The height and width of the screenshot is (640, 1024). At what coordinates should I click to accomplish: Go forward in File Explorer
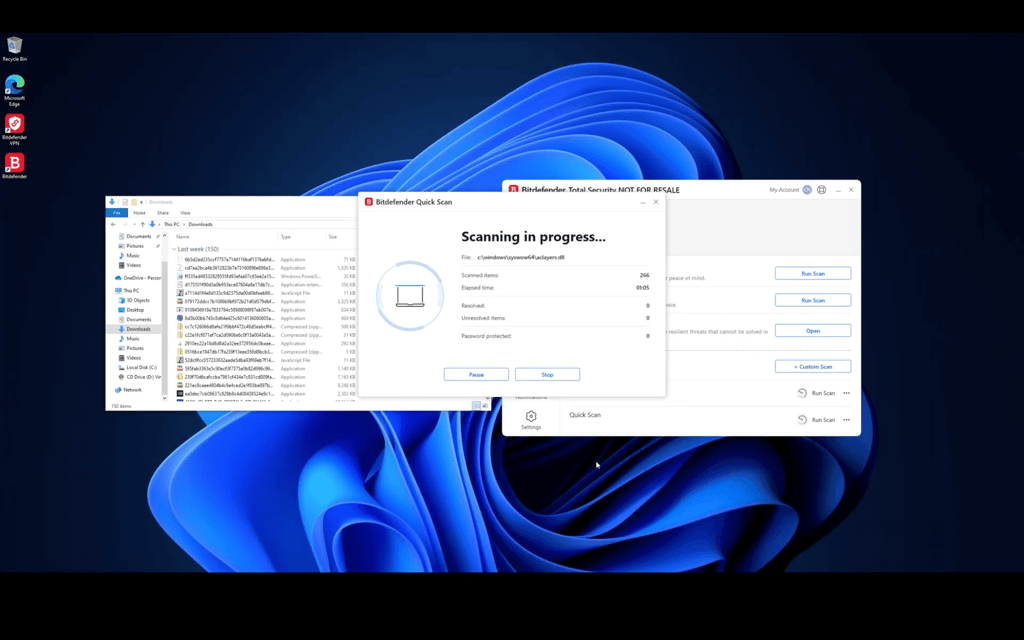(x=125, y=224)
